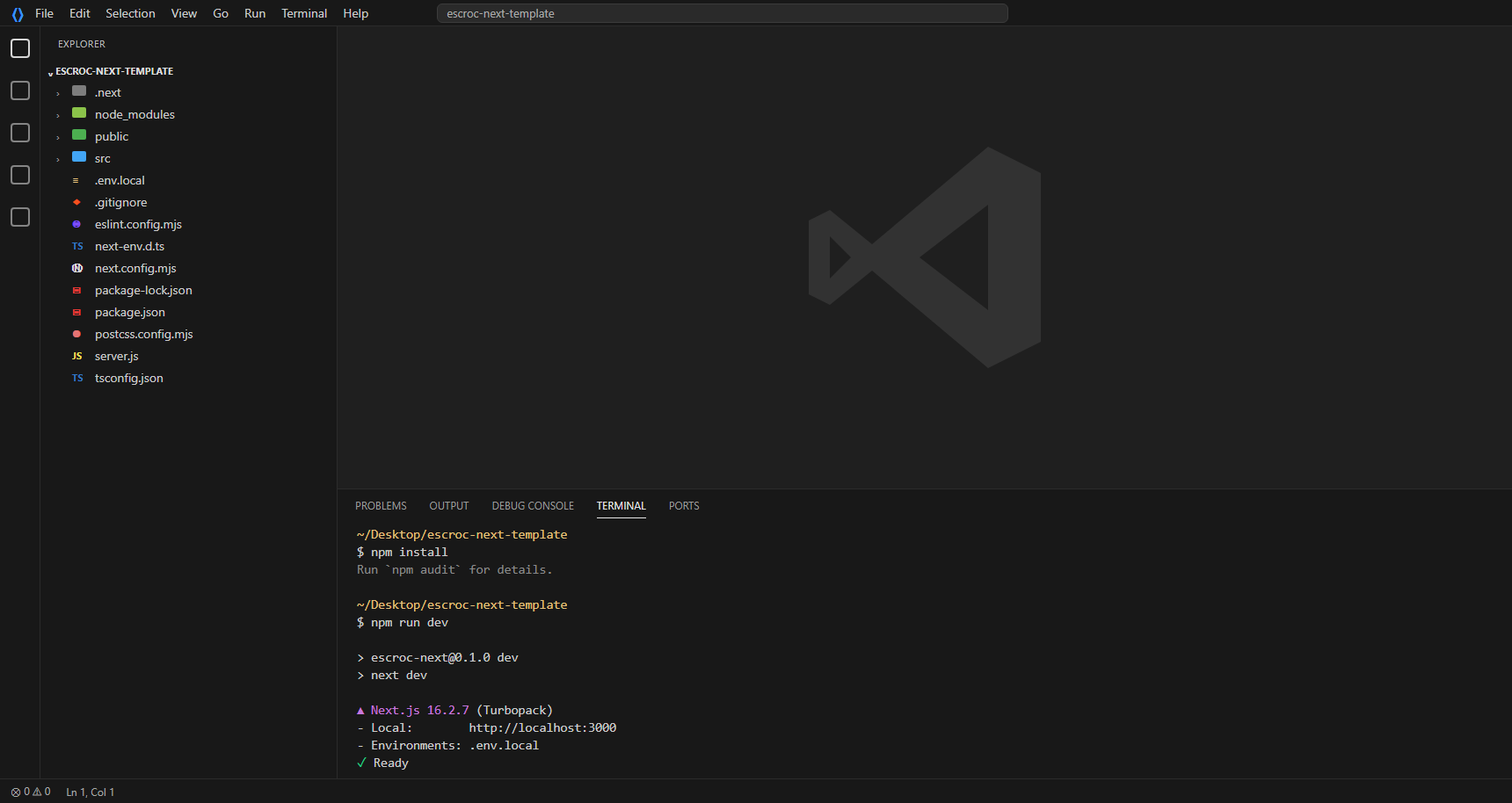The width and height of the screenshot is (1512, 803).
Task: Click the red package-lock.json icon
Action: 76,290
